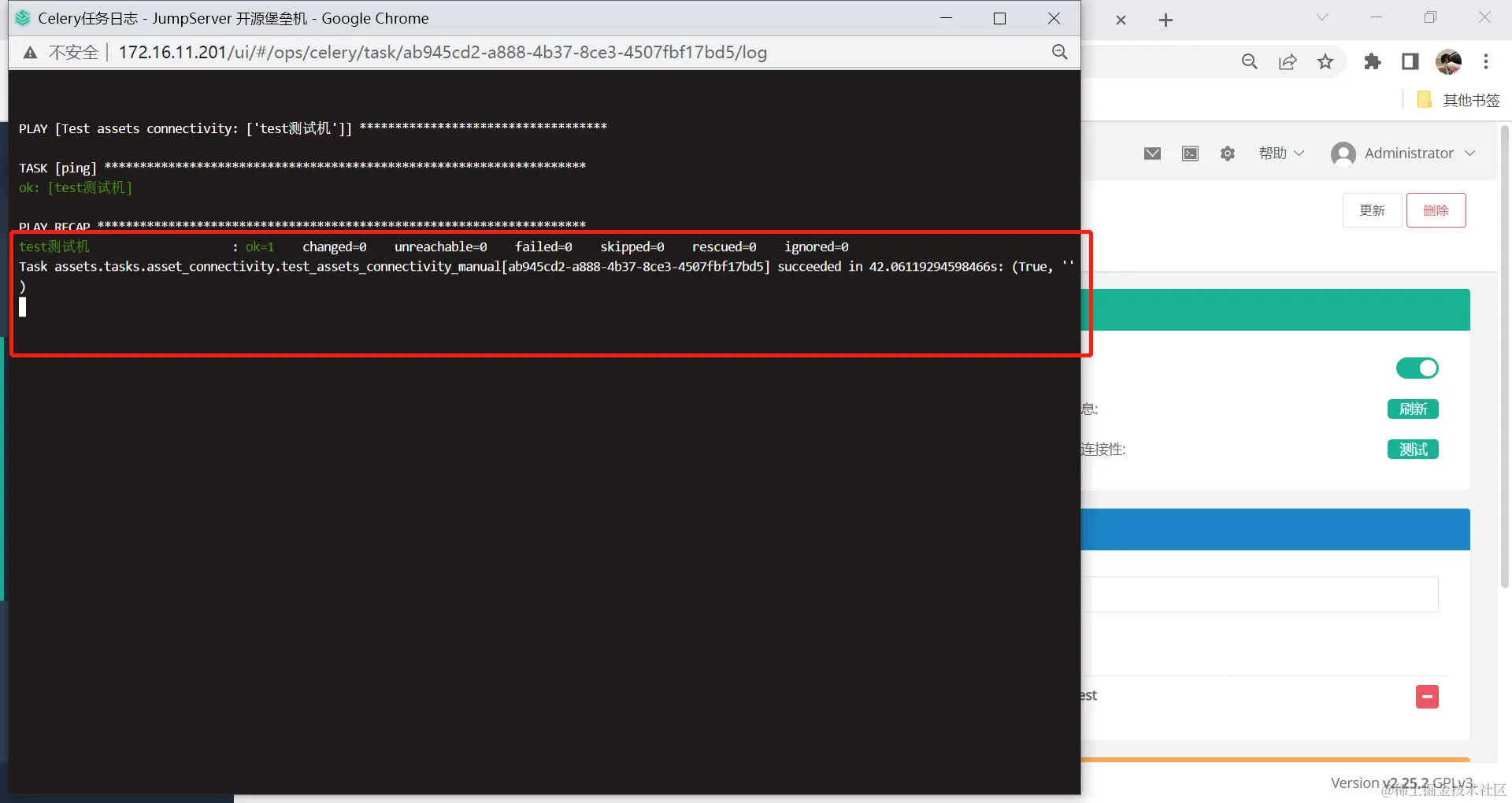This screenshot has width=1512, height=803.
Task: Click the green 'ok: [test测试机]' log line
Action: [76, 188]
